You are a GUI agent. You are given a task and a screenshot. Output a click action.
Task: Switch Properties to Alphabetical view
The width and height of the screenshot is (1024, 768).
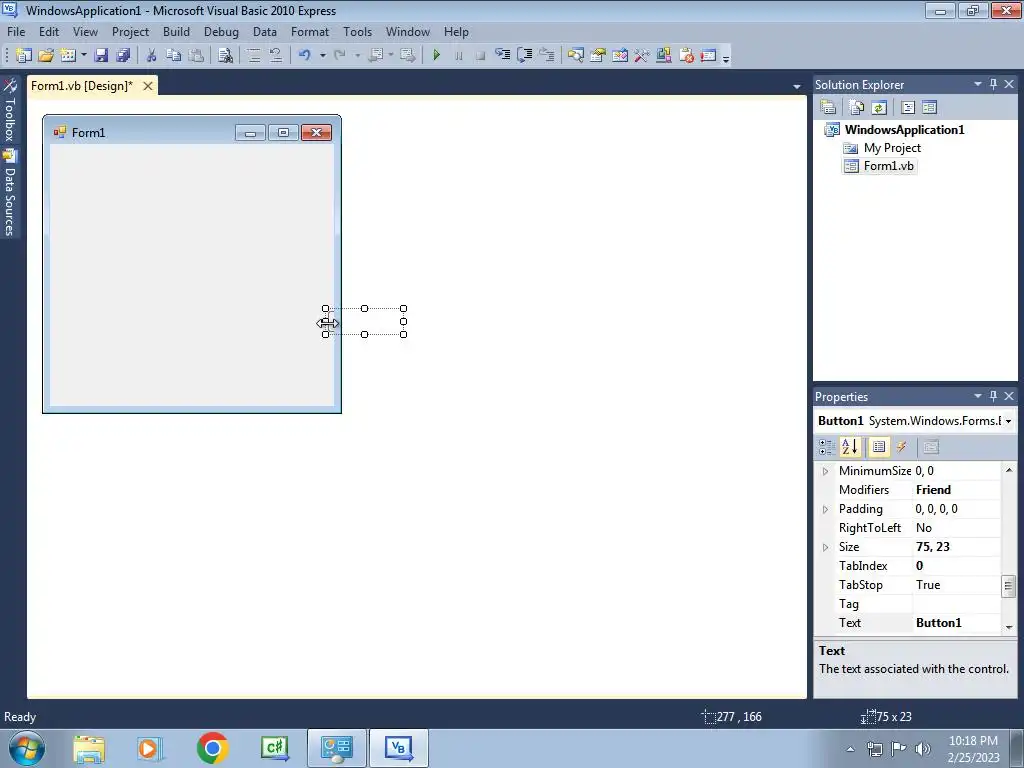[850, 447]
